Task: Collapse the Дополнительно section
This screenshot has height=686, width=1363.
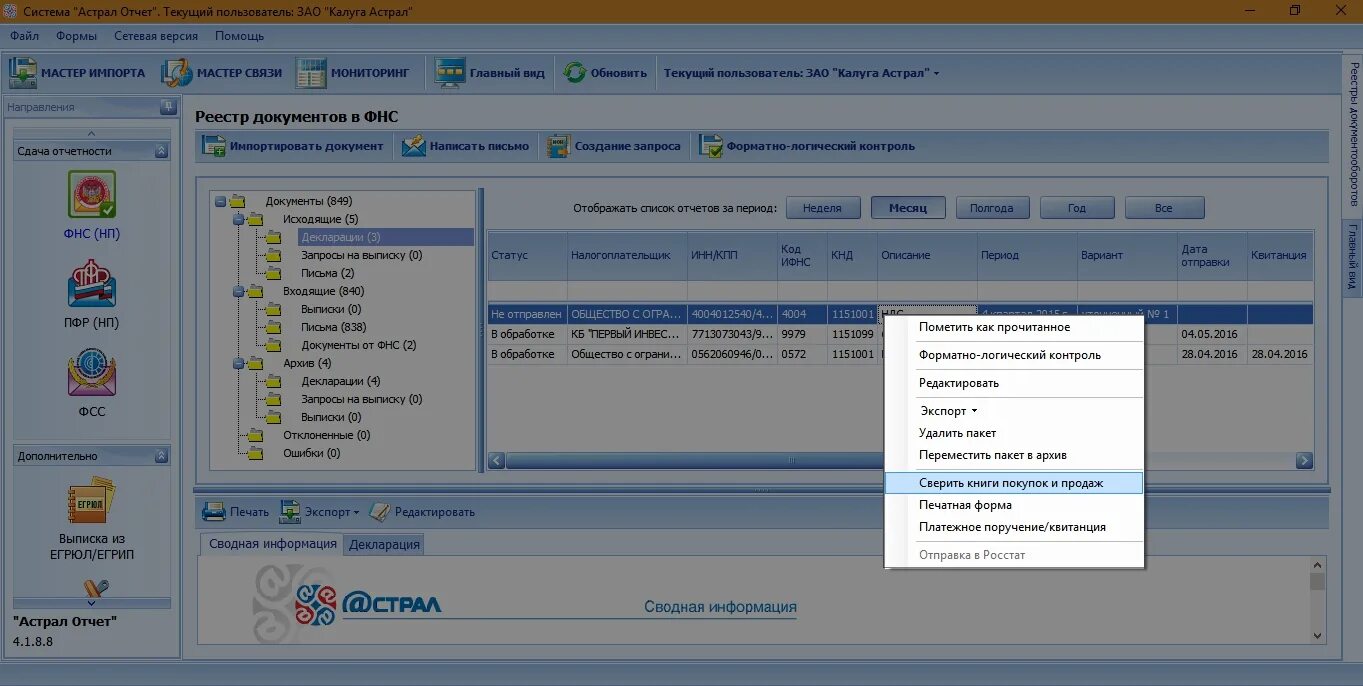Action: point(161,456)
